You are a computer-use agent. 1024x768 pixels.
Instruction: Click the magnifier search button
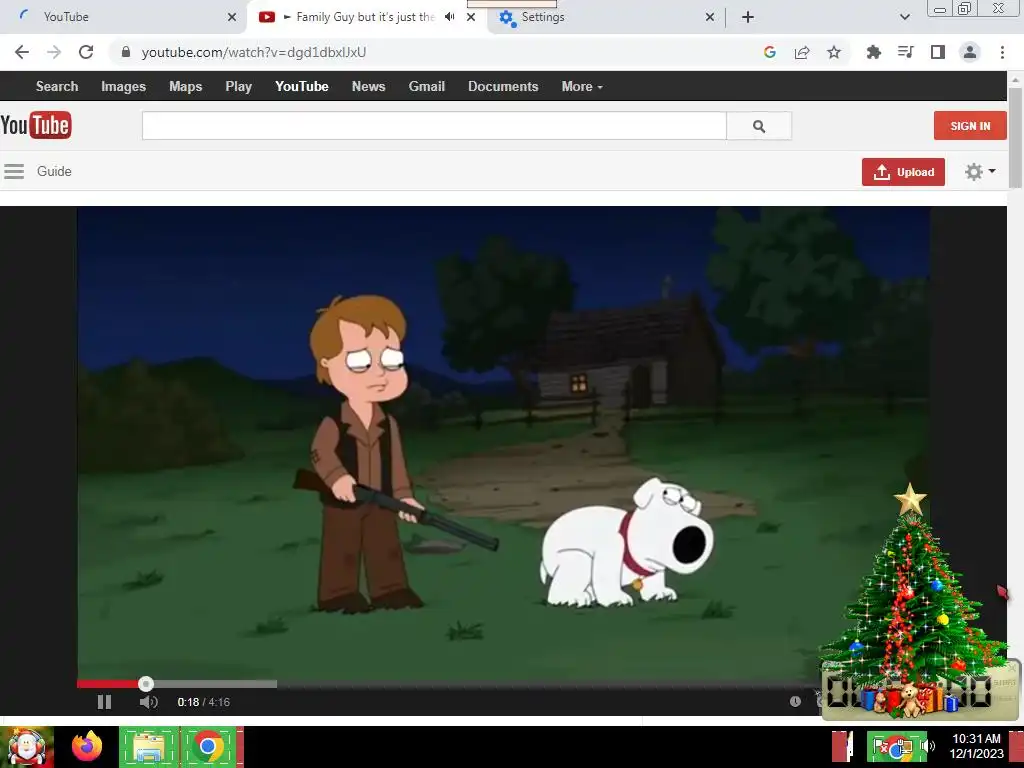[759, 125]
